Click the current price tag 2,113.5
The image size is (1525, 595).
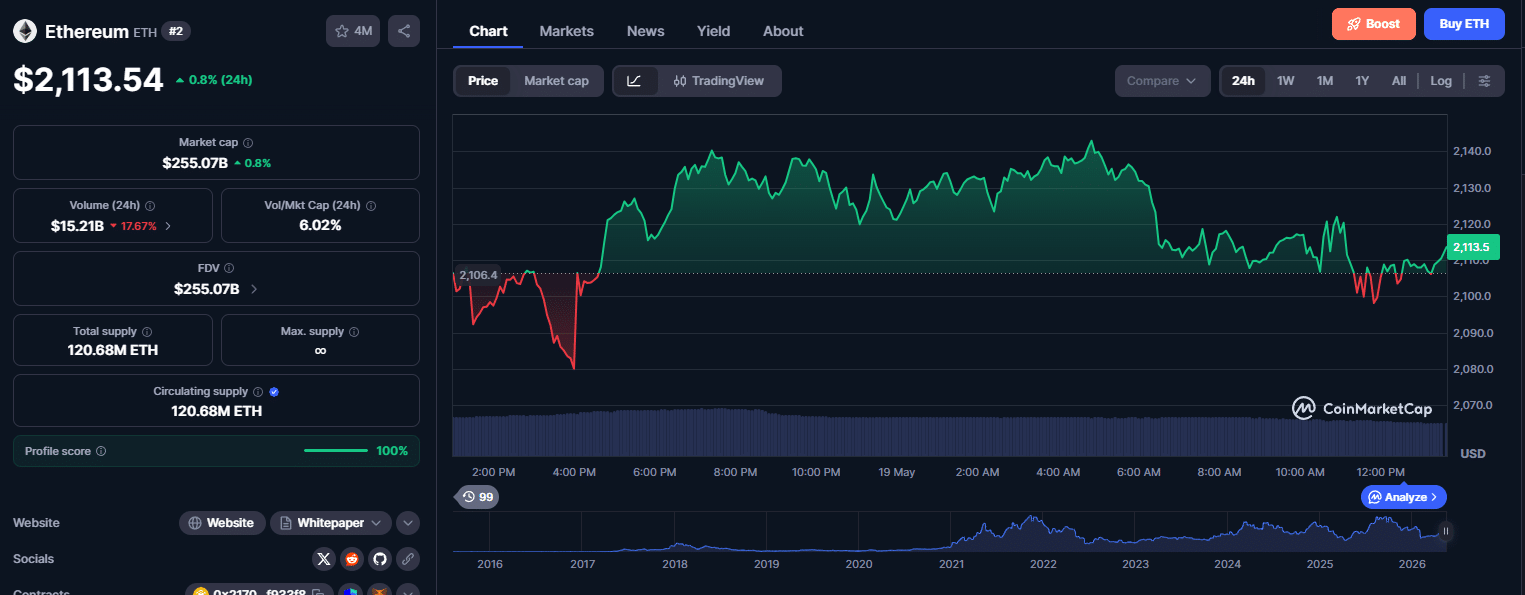1472,247
